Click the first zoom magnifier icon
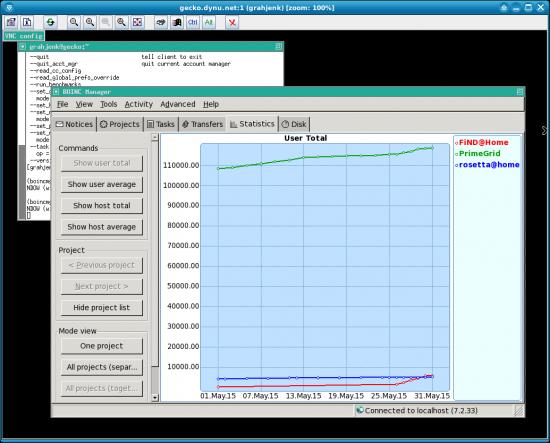 (x=74, y=22)
